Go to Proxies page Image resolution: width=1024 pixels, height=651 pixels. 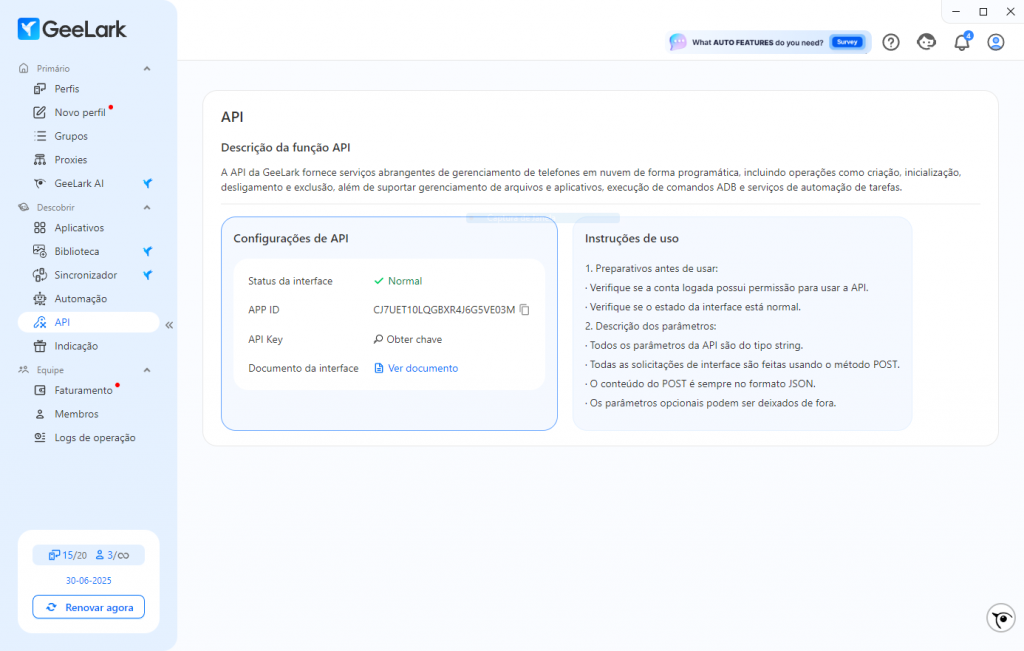tap(71, 159)
